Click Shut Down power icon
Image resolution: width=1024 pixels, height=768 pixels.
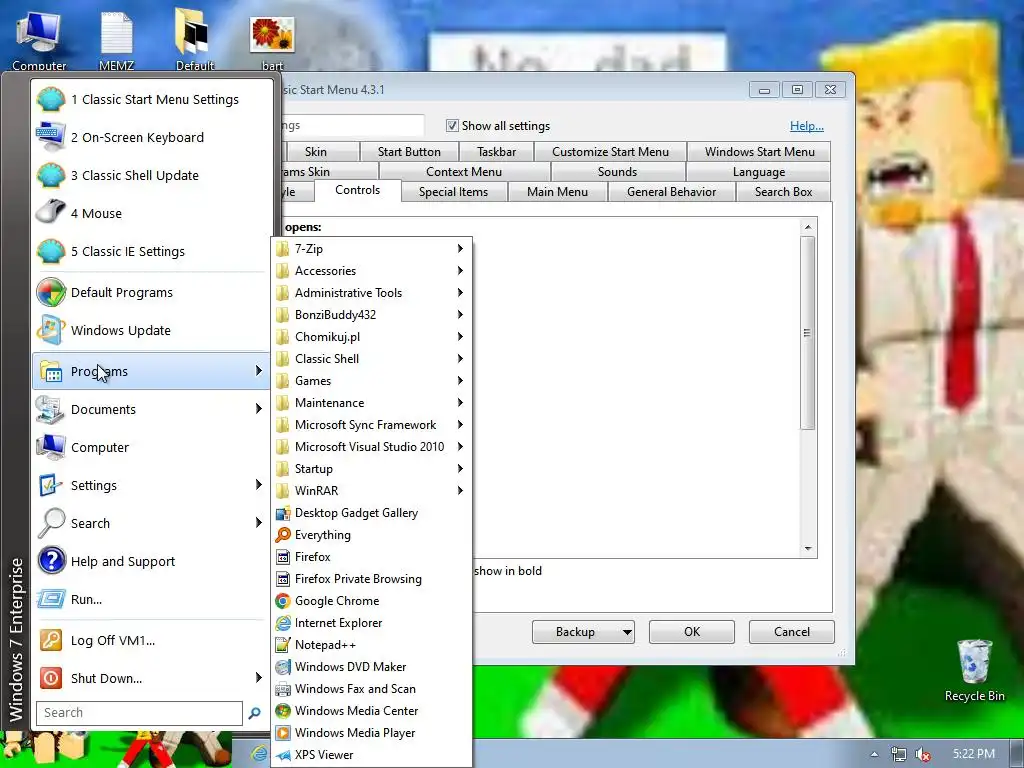(x=51, y=678)
